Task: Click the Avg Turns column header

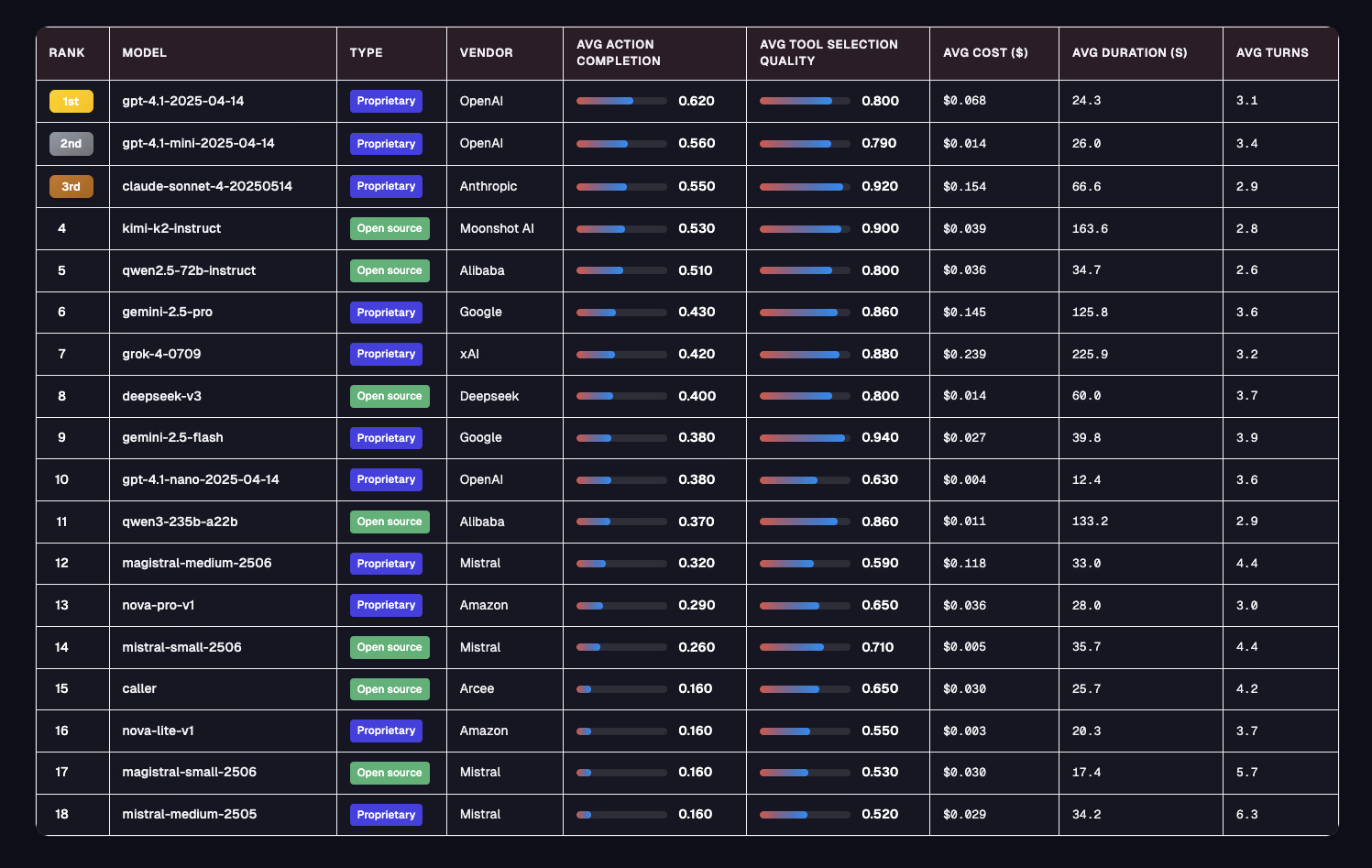Action: (x=1272, y=53)
